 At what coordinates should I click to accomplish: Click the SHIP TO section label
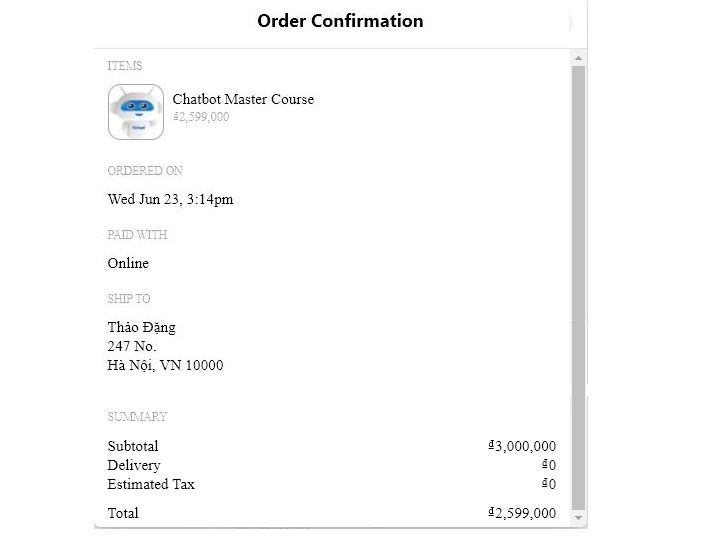pos(129,298)
